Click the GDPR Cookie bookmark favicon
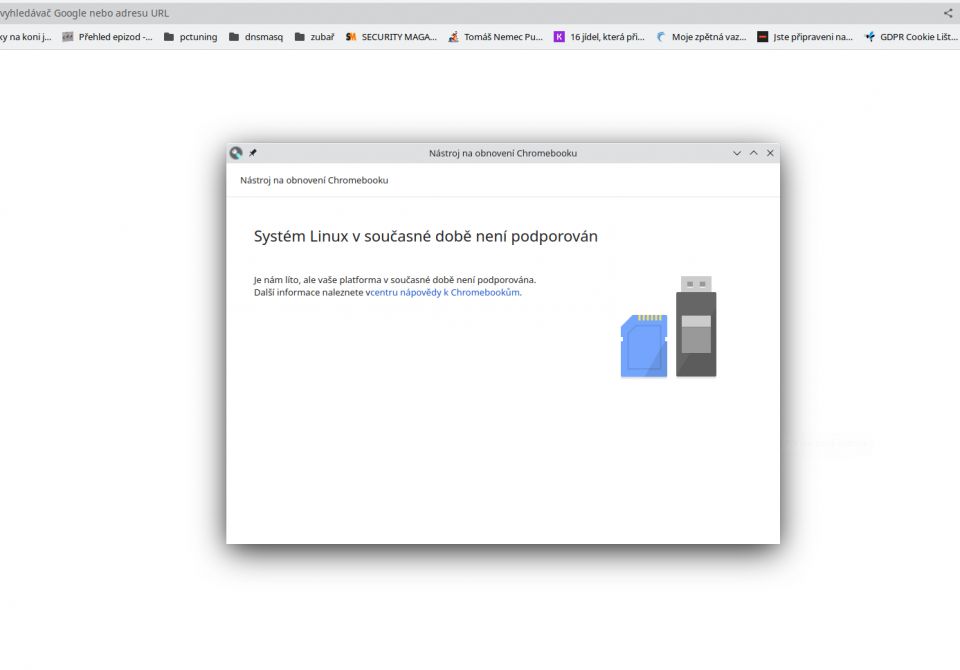960x670 pixels. pos(869,37)
